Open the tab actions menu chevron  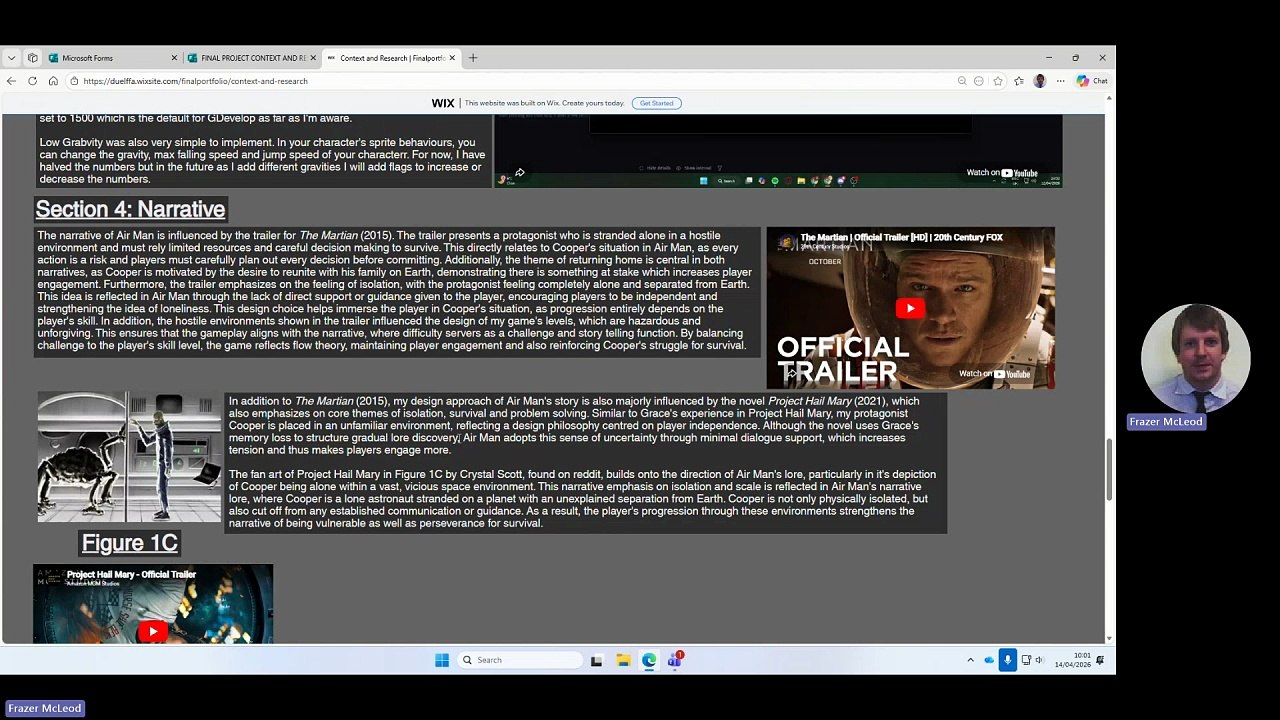pyautogui.click(x=12, y=58)
